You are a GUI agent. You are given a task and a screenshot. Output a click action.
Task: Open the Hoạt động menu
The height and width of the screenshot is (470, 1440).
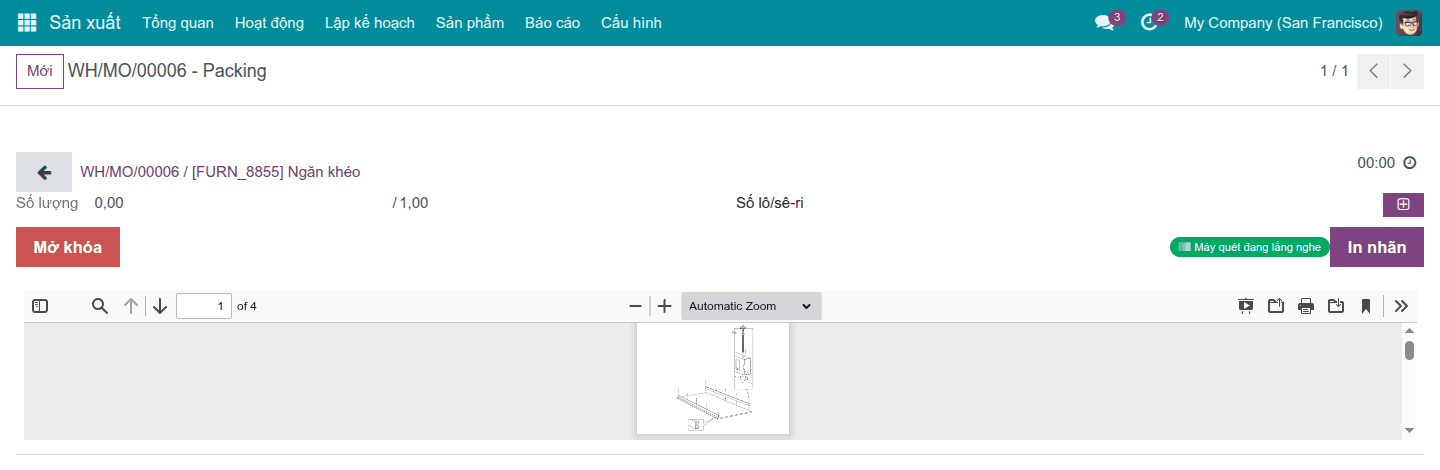point(269,22)
